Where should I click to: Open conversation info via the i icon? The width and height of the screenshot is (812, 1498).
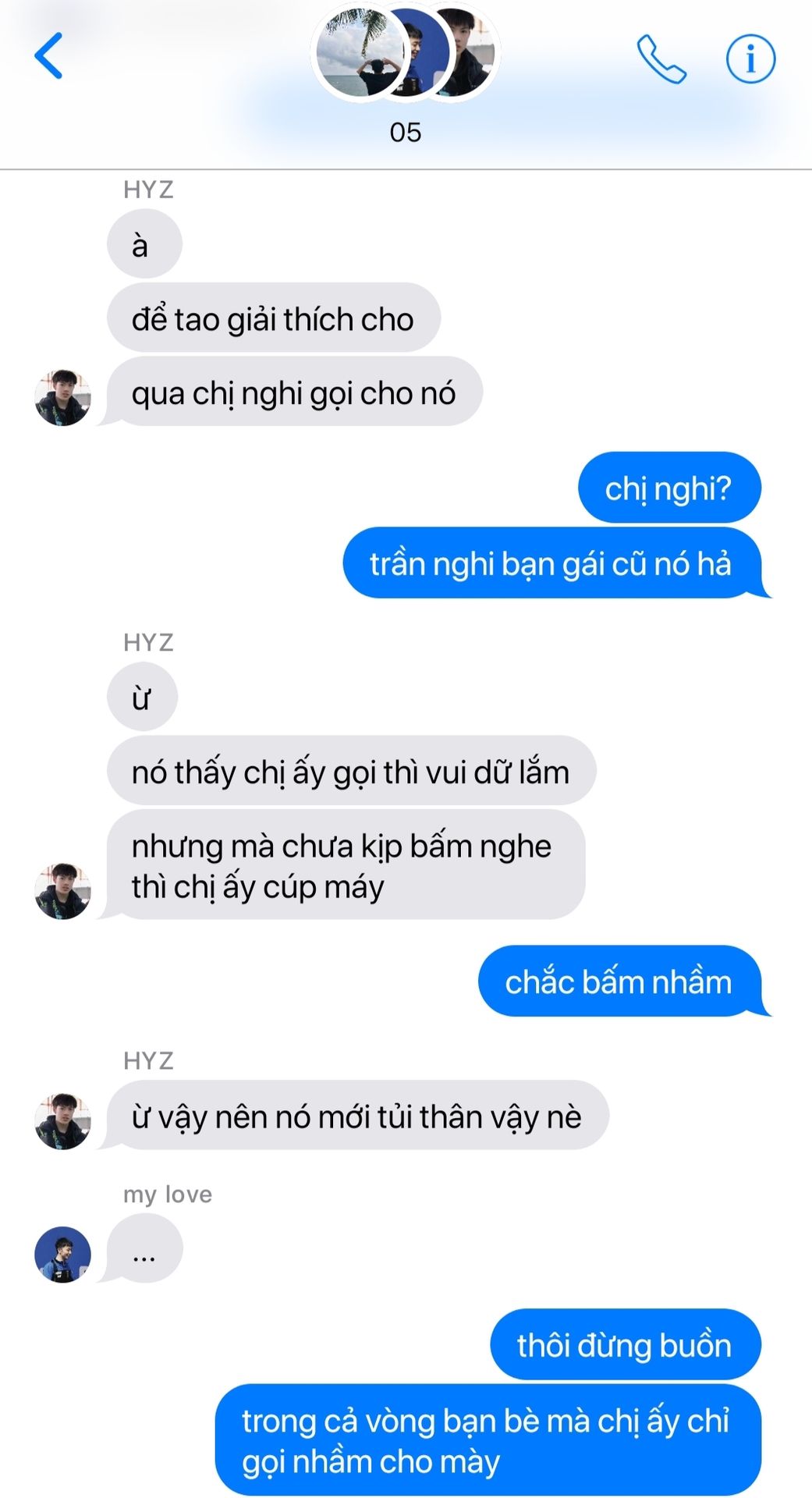750,59
